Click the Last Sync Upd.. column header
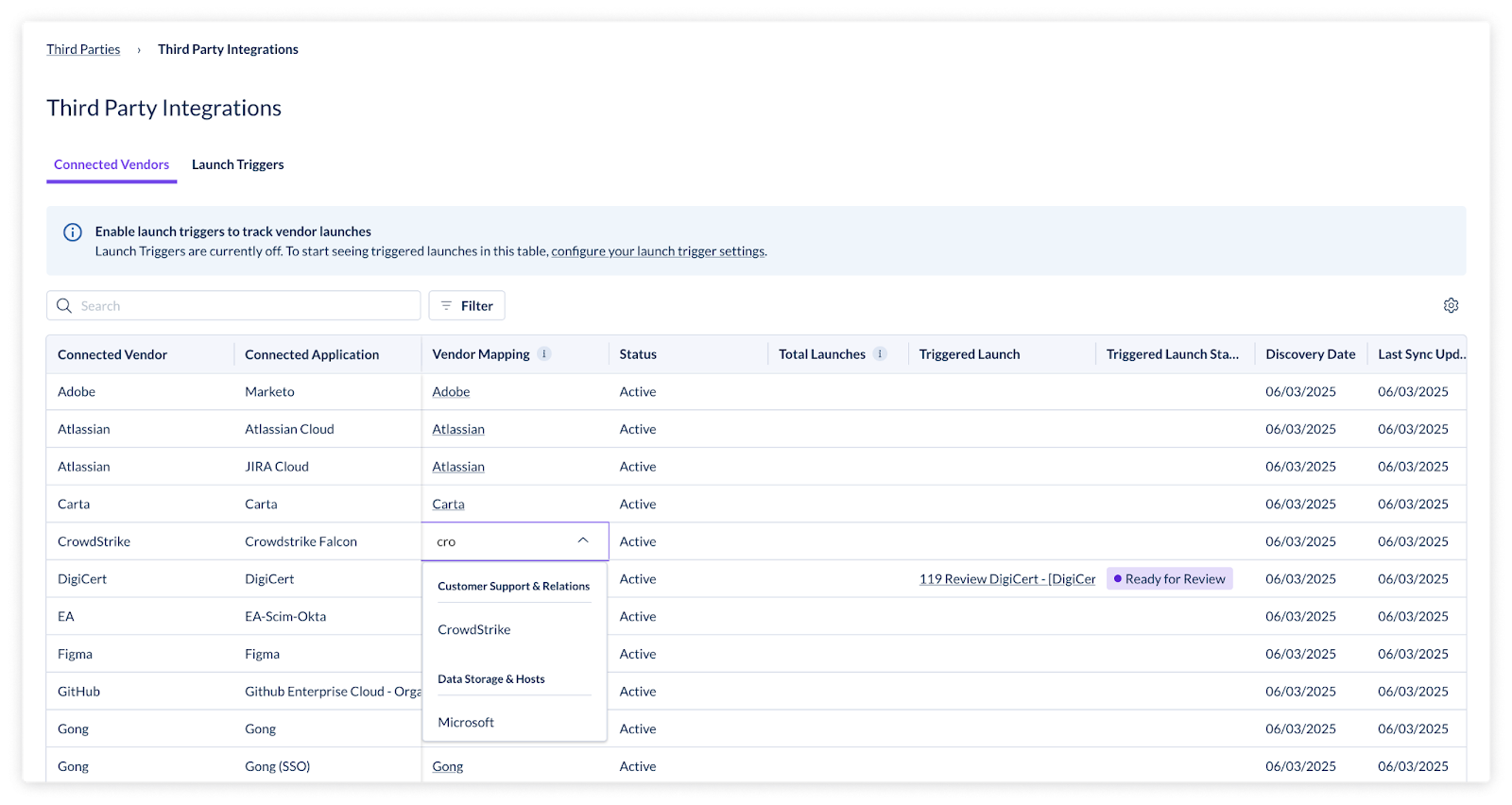Viewport: 1512px width, 805px height. point(1421,354)
